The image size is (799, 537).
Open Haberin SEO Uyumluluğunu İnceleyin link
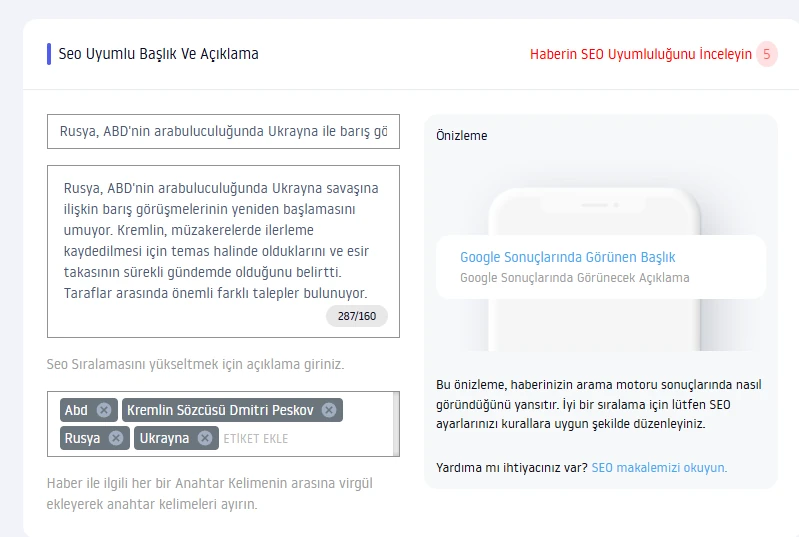point(641,54)
